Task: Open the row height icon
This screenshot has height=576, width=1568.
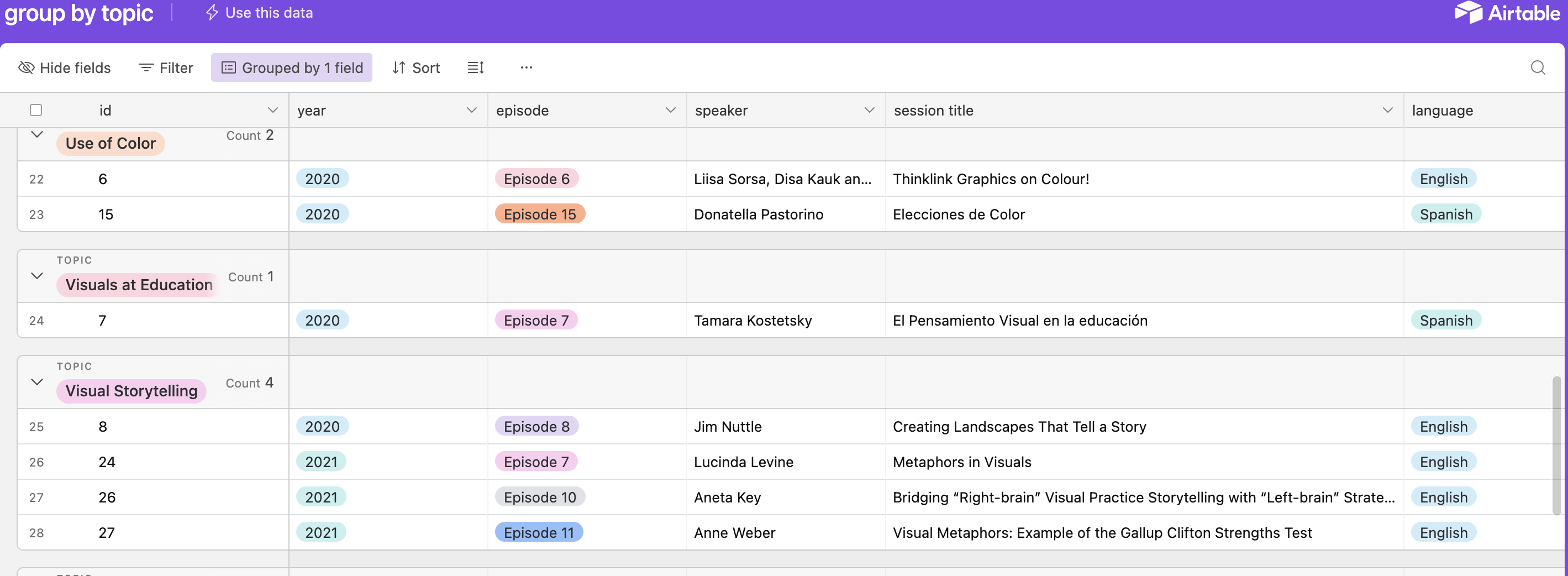Action: pyautogui.click(x=475, y=67)
